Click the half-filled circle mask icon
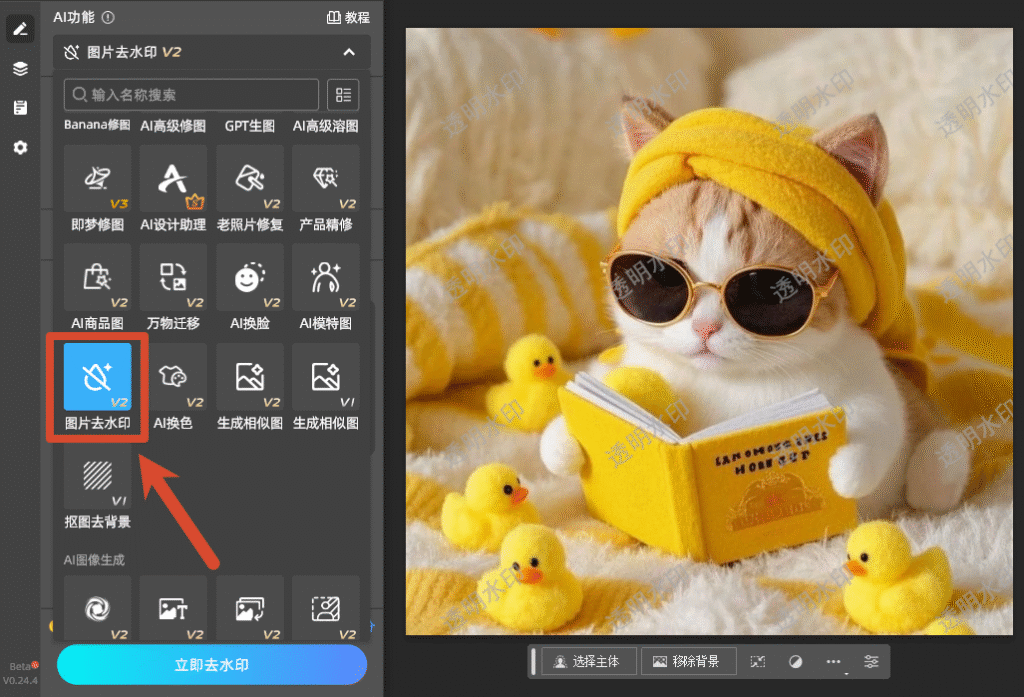The width and height of the screenshot is (1024, 697). pos(795,662)
